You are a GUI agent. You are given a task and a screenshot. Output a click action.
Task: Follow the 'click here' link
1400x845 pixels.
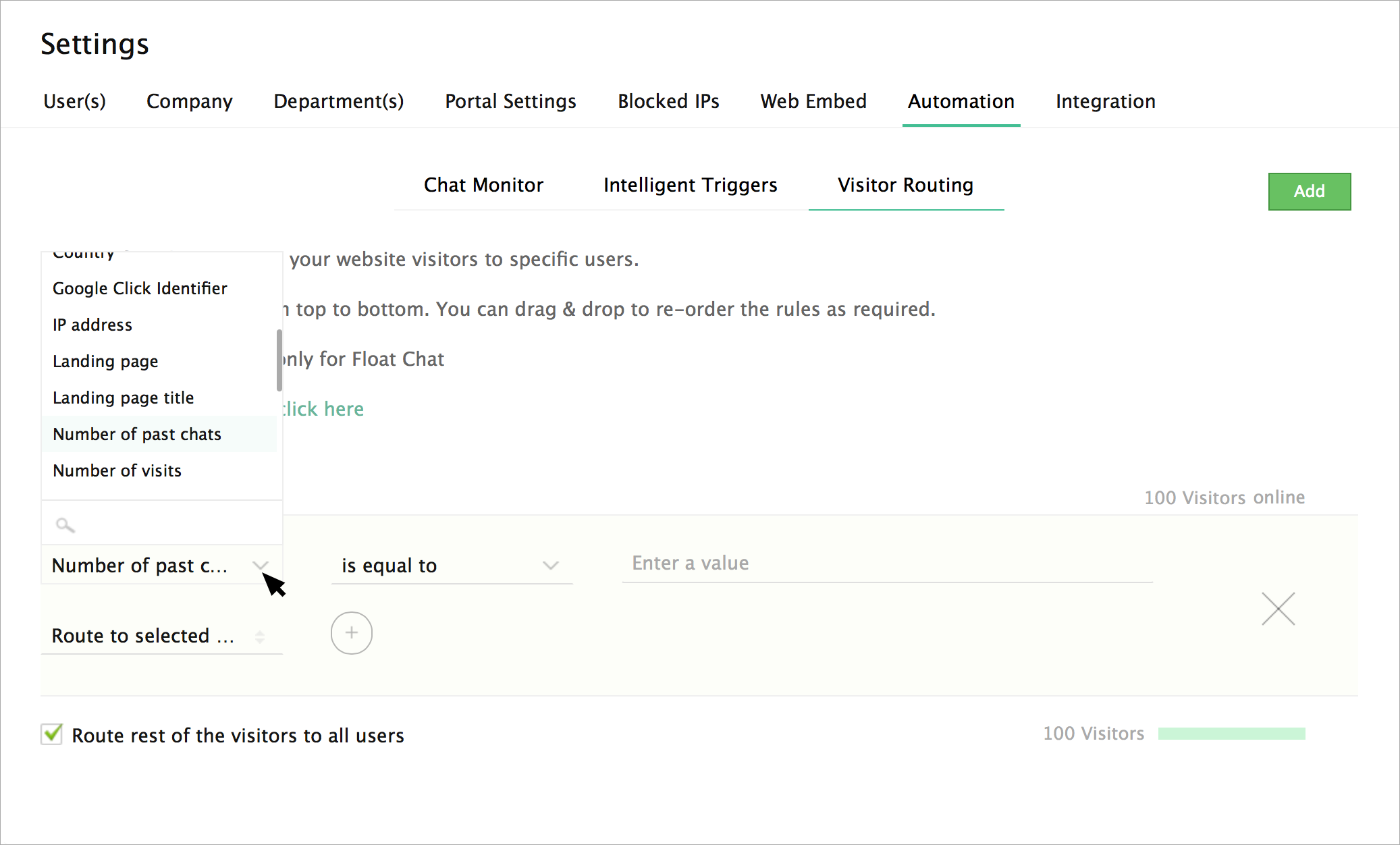click(x=323, y=409)
